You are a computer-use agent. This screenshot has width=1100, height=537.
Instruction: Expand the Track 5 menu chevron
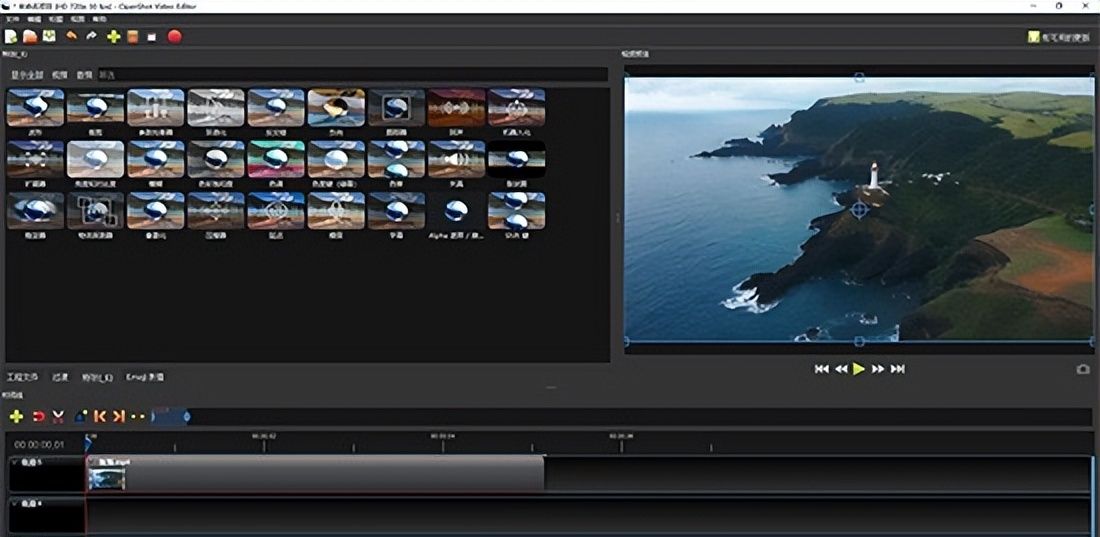(x=15, y=463)
